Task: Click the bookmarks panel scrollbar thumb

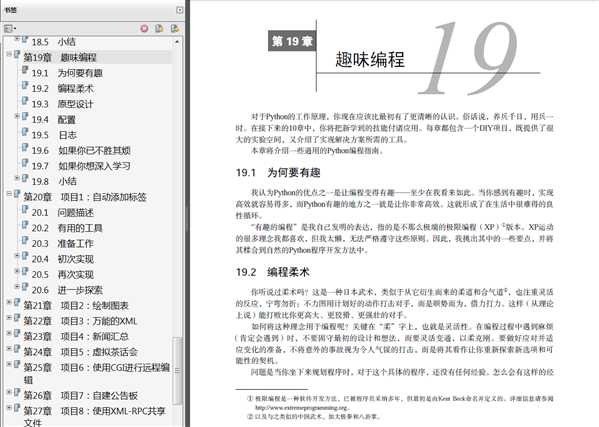Action: (177, 370)
